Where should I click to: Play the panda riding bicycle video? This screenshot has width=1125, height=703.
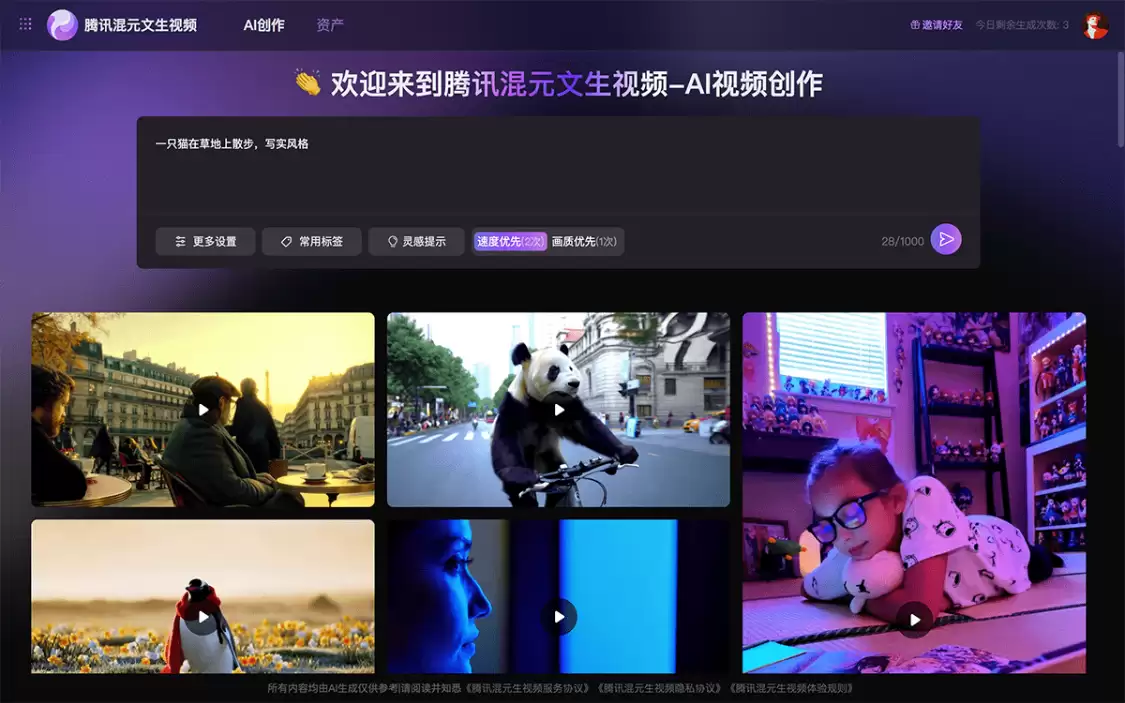(x=559, y=408)
